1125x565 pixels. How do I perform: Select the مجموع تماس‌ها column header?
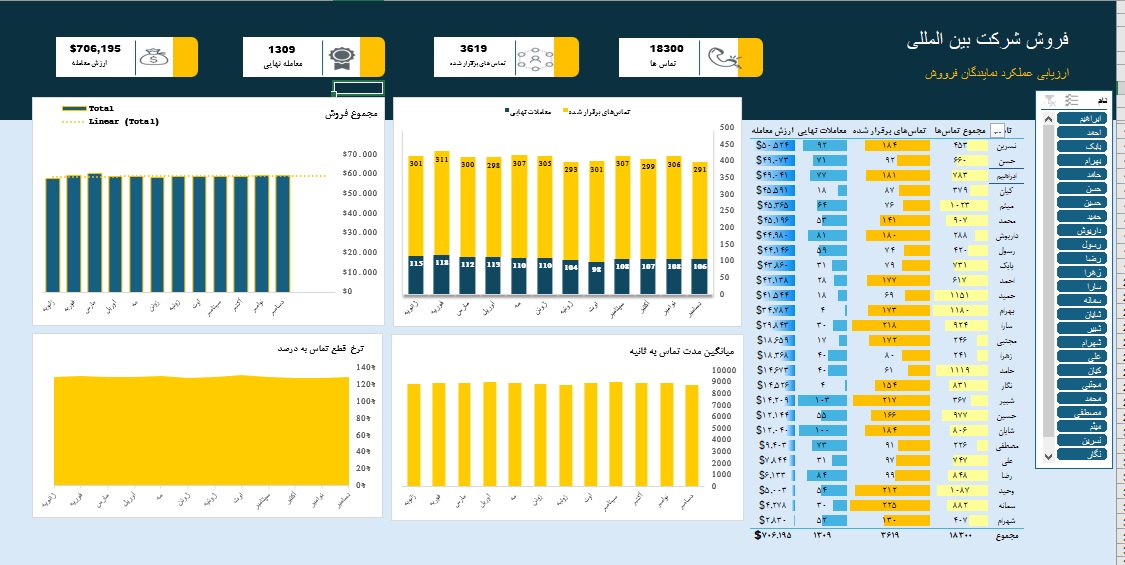(961, 131)
